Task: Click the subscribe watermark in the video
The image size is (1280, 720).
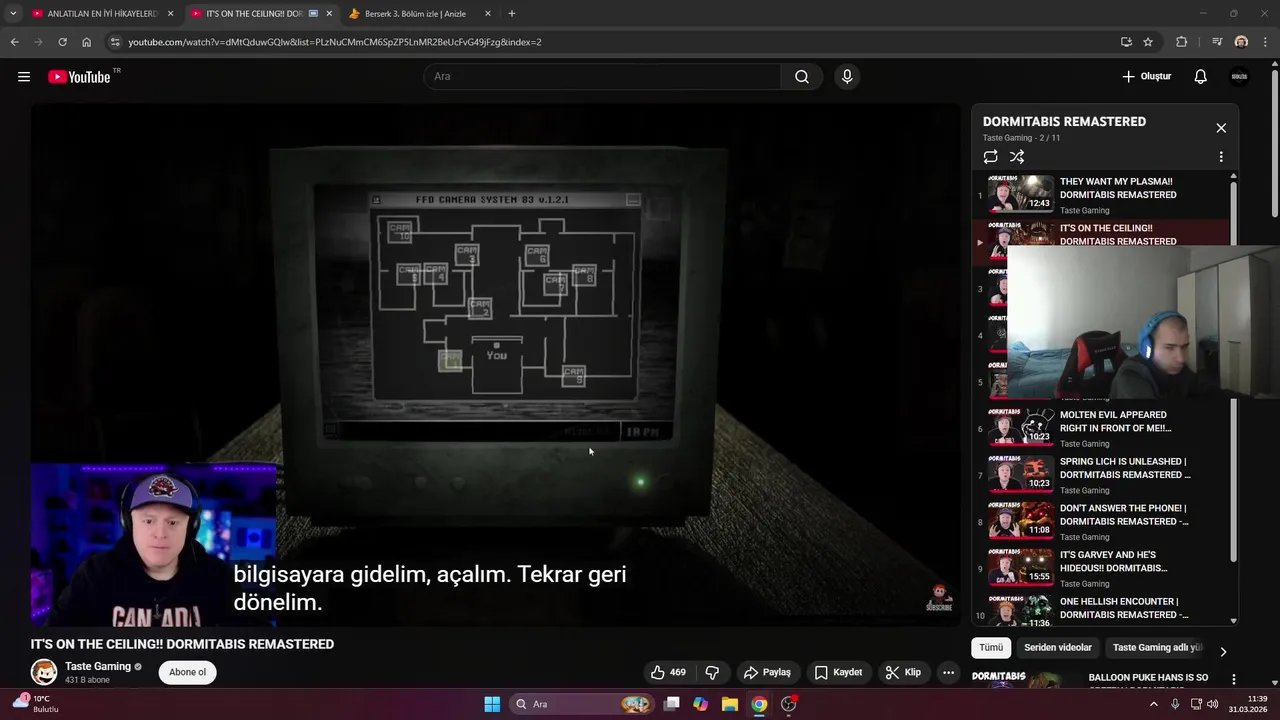Action: [939, 597]
